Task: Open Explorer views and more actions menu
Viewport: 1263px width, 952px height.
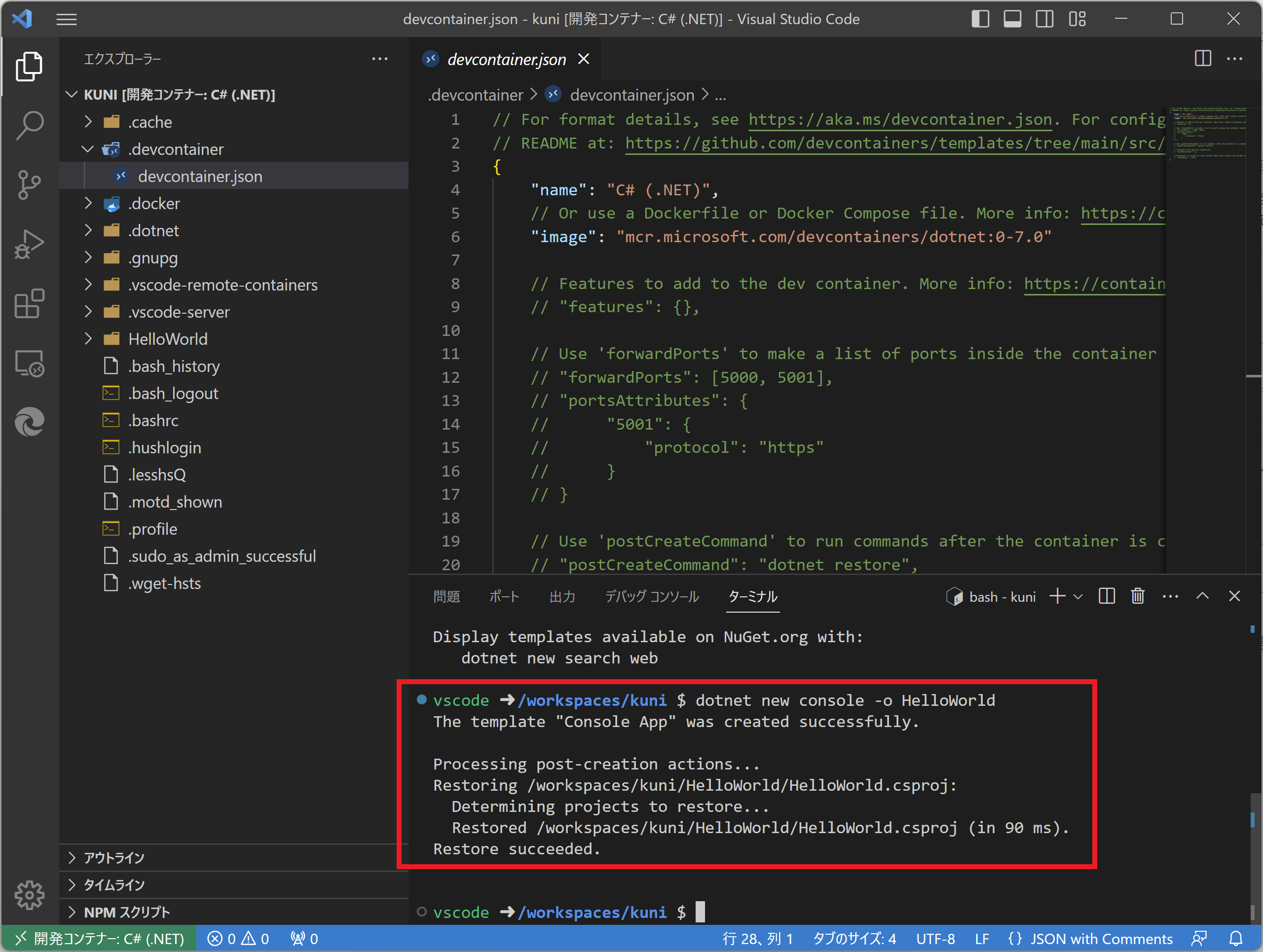Action: coord(380,59)
